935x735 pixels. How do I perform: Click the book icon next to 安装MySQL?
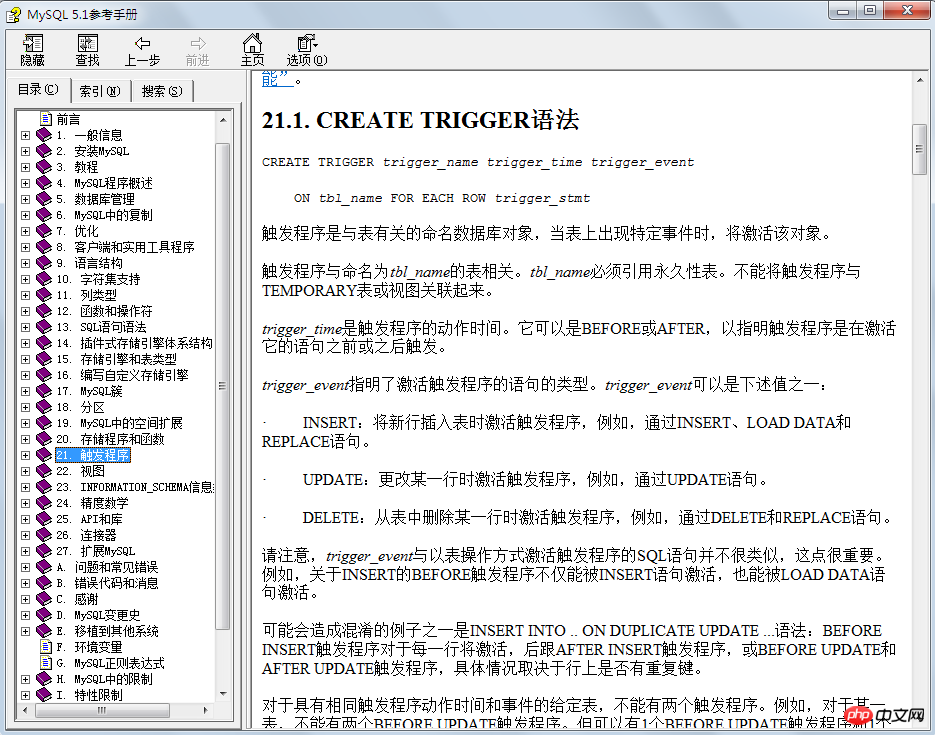[44, 151]
